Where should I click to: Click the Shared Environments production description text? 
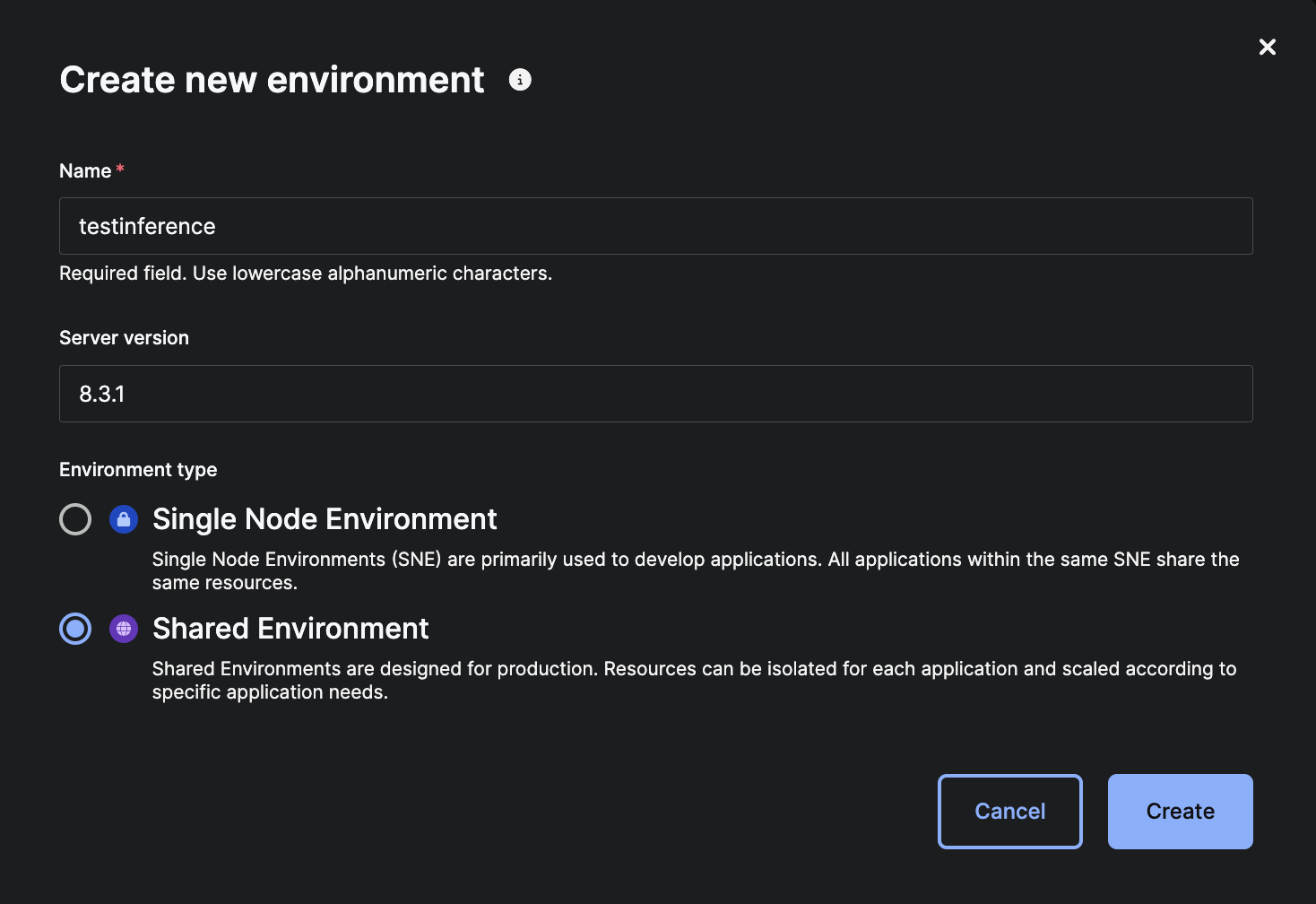(x=694, y=680)
